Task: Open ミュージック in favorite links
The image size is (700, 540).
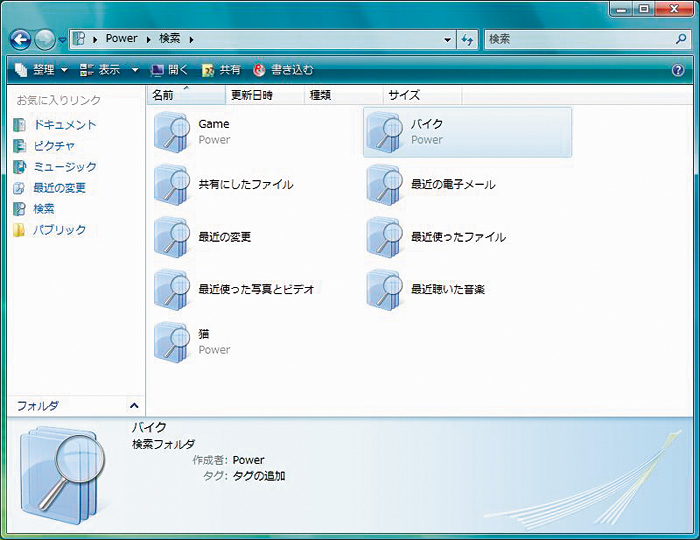Action: [64, 167]
